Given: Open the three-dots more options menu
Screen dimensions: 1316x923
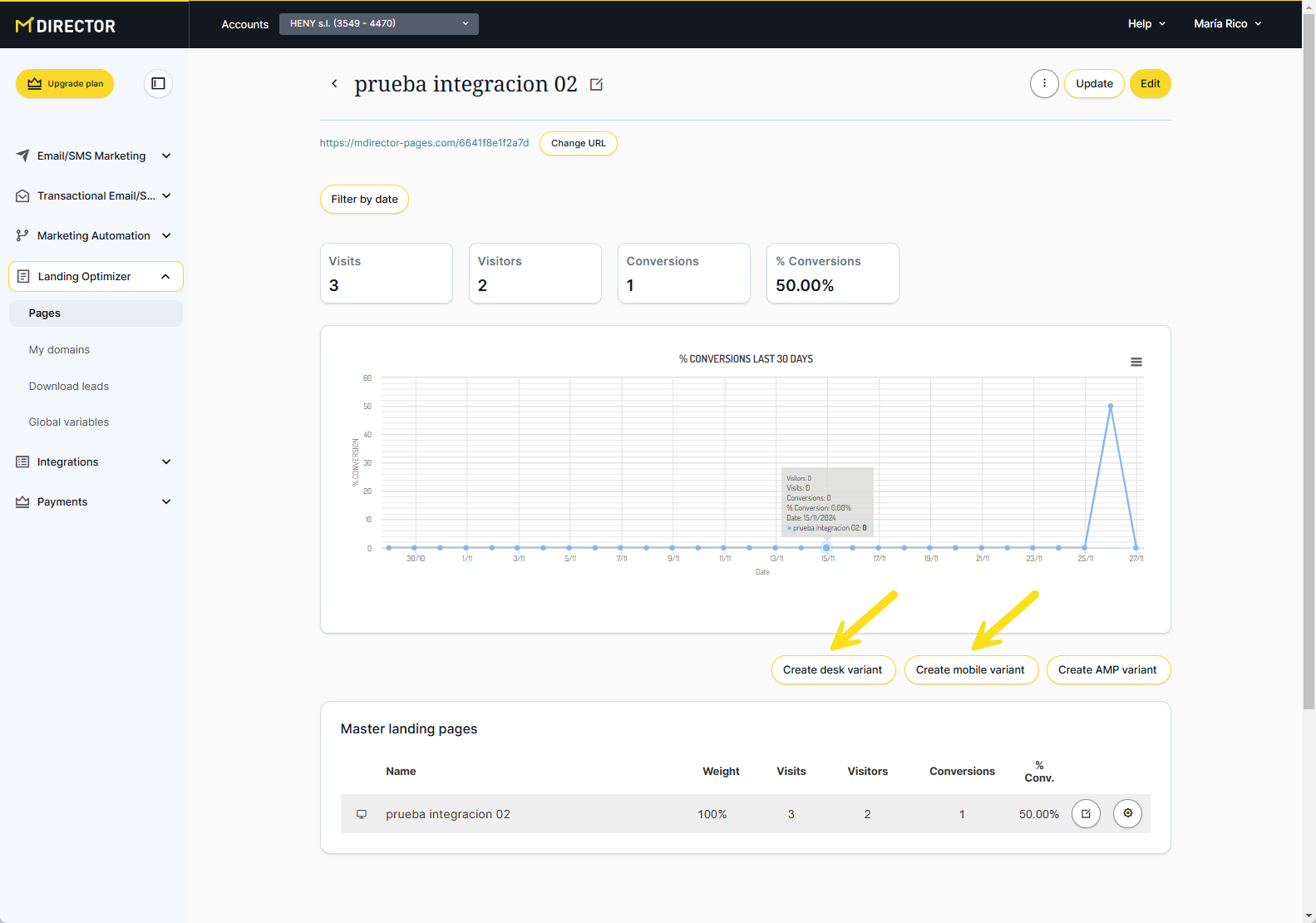Looking at the screenshot, I should click(1044, 83).
